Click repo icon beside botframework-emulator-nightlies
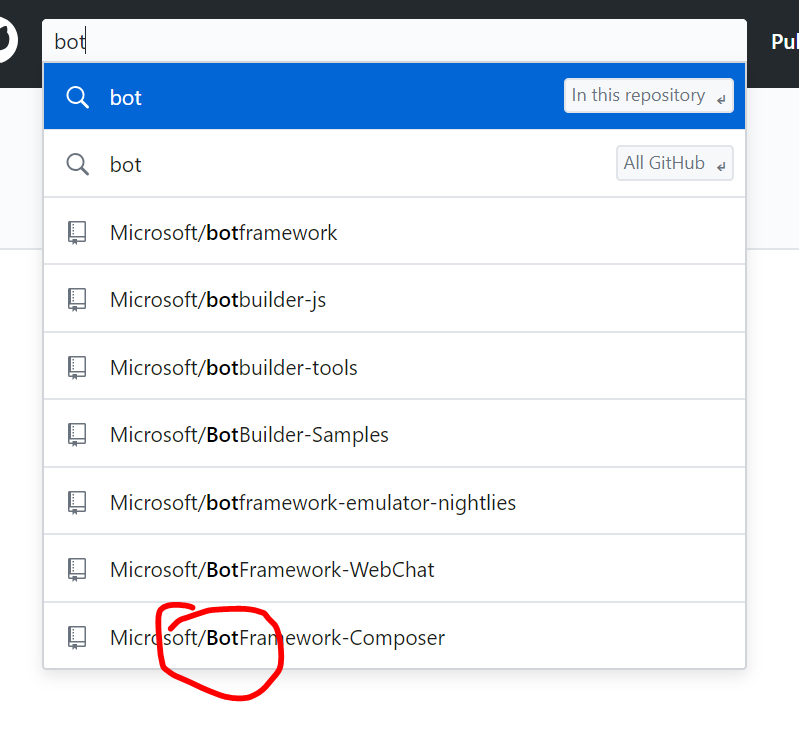The width and height of the screenshot is (799, 749). tap(77, 503)
